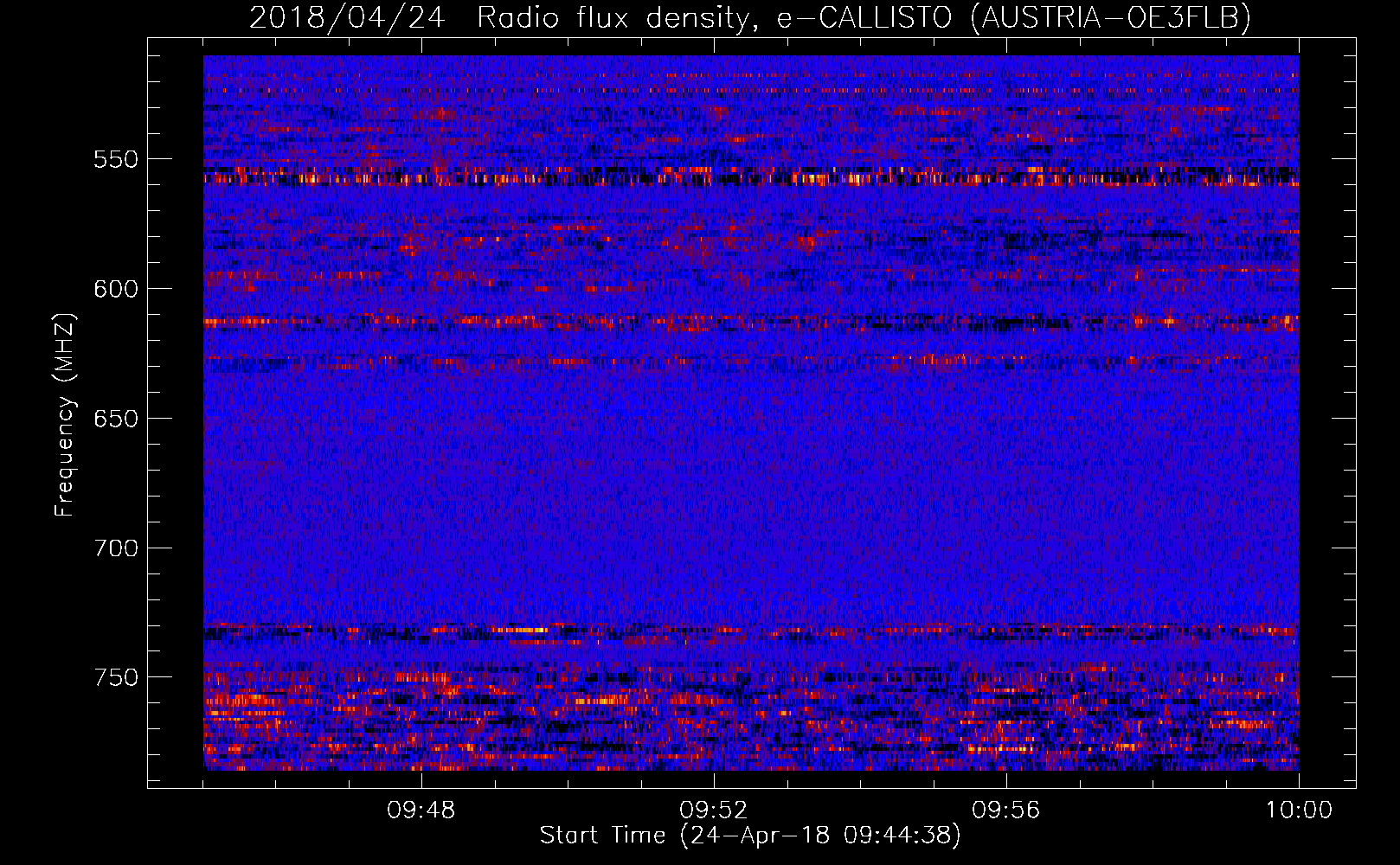The height and width of the screenshot is (865, 1400).
Task: Click the plot title with AUSTRIA-OE3FLB
Action: coord(750,17)
